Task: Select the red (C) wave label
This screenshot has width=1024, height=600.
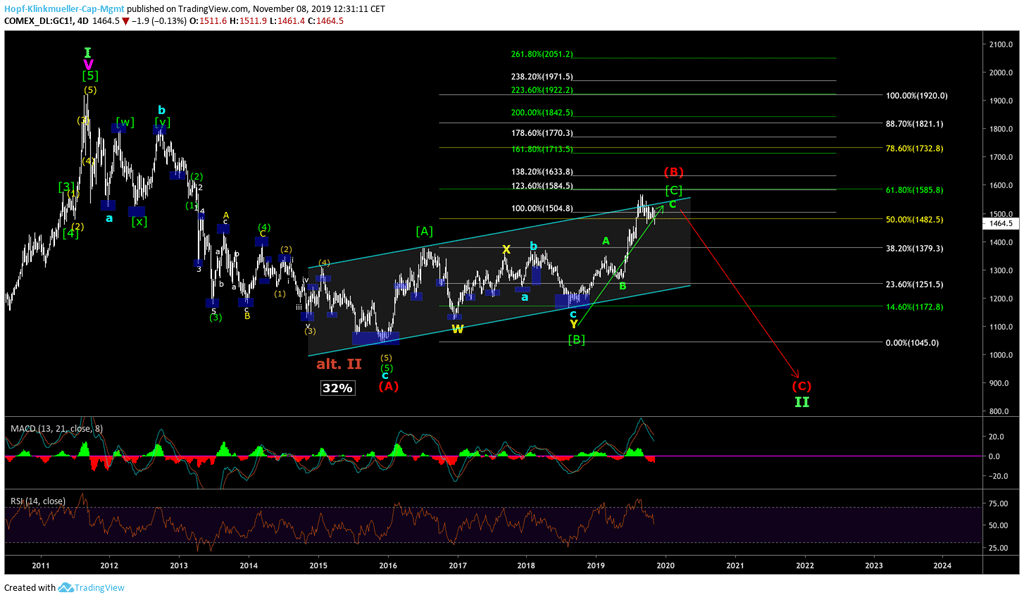Action: tap(801, 387)
